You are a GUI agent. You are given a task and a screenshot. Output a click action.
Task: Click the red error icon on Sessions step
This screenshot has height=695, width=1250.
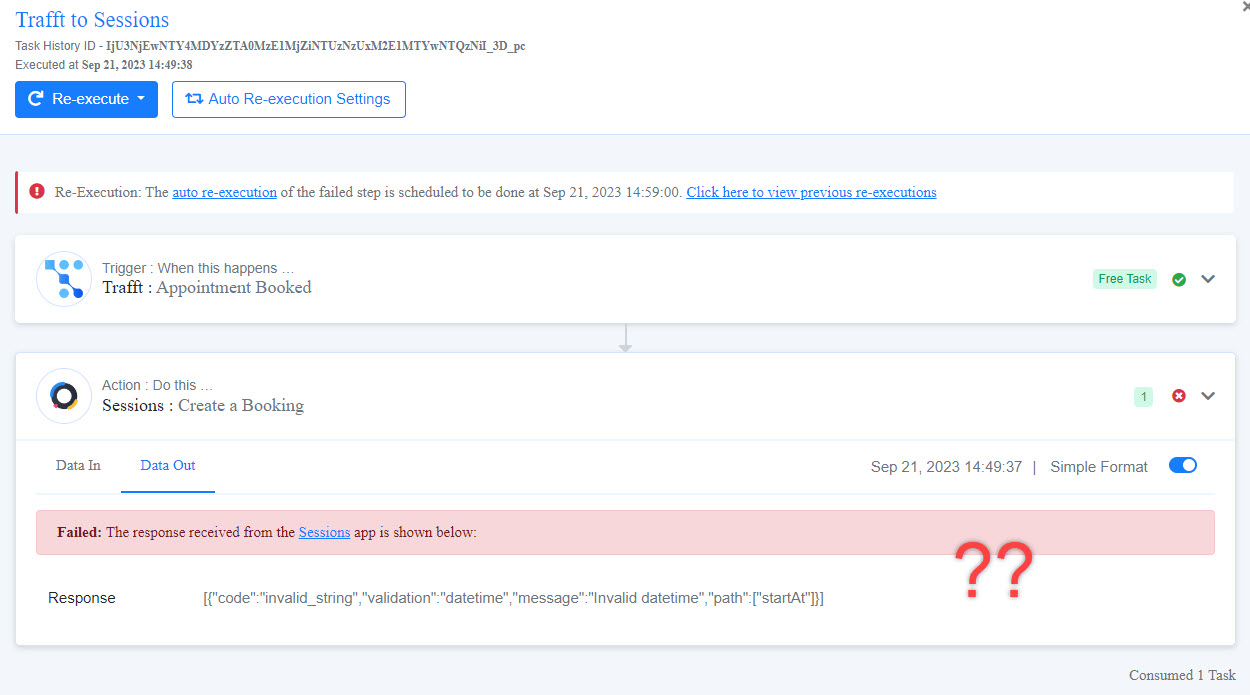[x=1179, y=396]
